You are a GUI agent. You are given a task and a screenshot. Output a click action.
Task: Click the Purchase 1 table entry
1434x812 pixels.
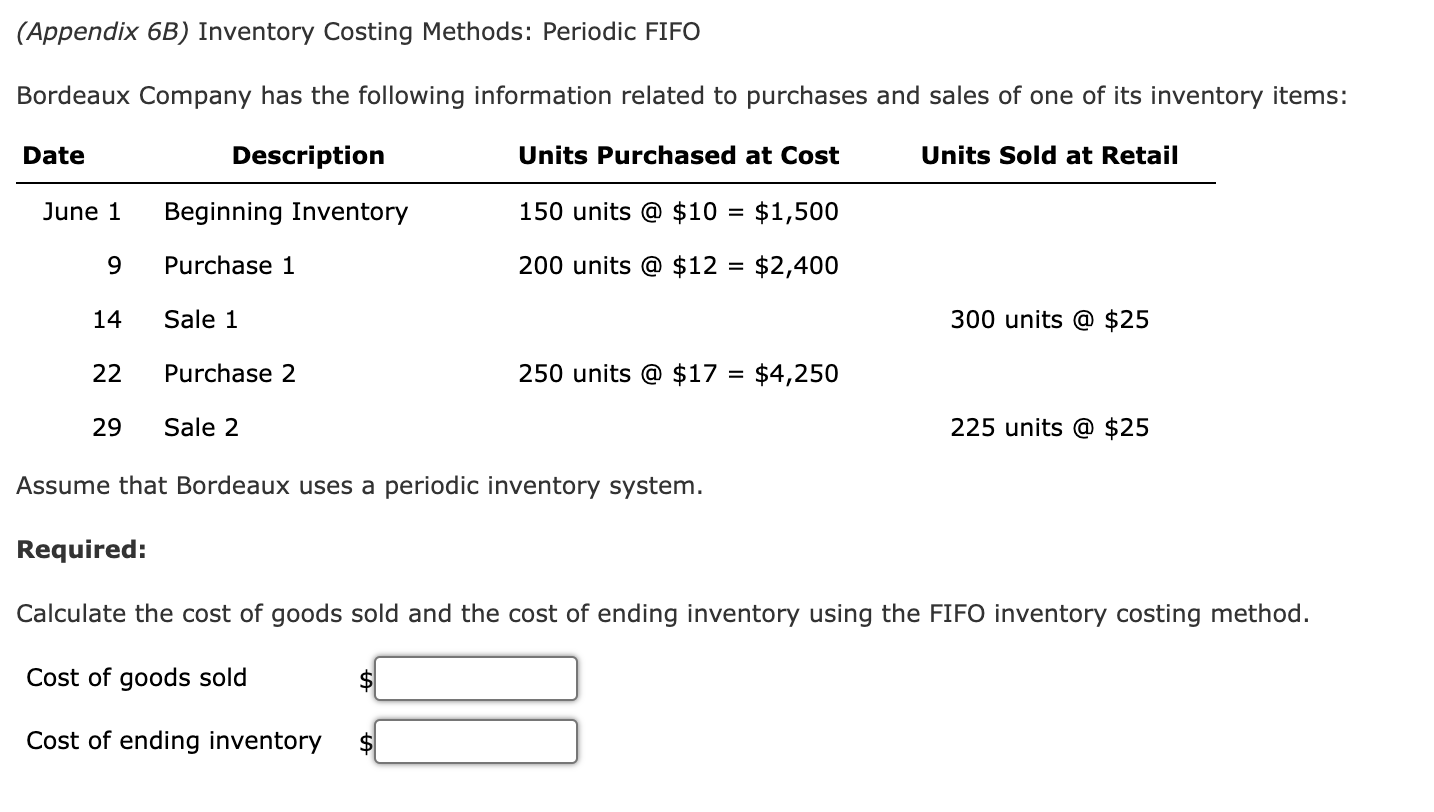[229, 265]
